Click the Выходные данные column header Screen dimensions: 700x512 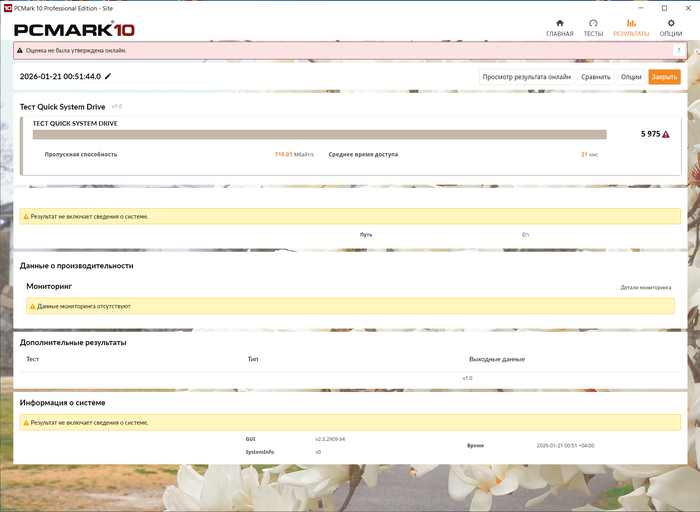496,359
